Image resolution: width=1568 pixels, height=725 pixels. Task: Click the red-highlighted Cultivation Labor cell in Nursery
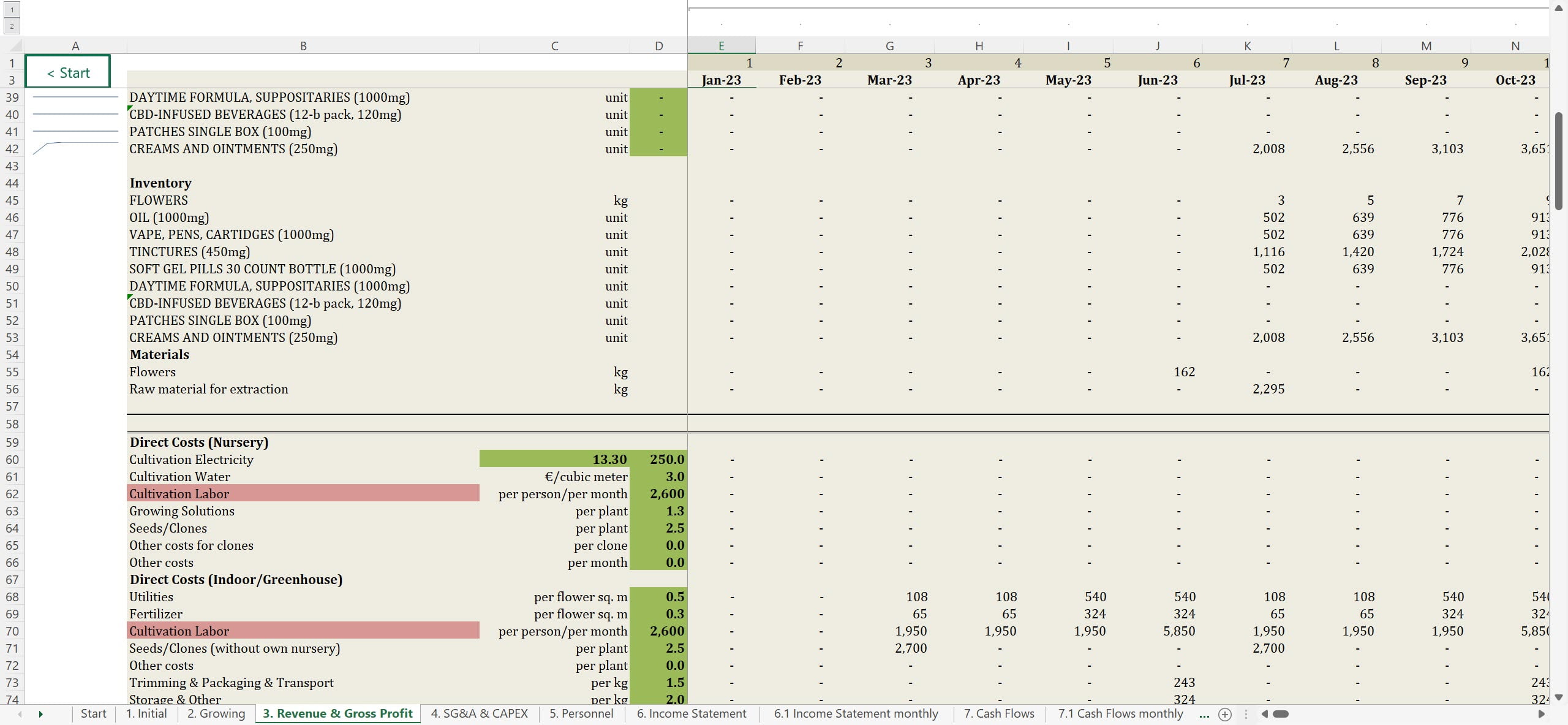pos(303,493)
